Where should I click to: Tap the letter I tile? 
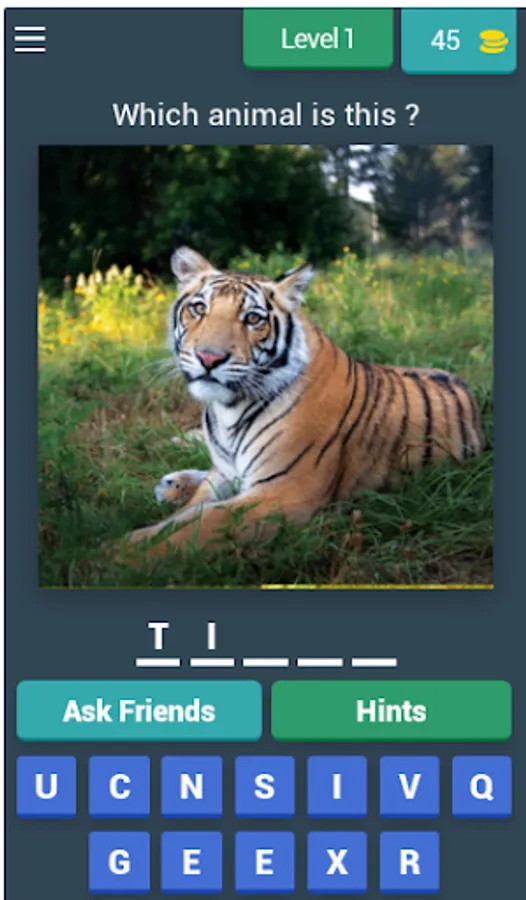[x=337, y=786]
